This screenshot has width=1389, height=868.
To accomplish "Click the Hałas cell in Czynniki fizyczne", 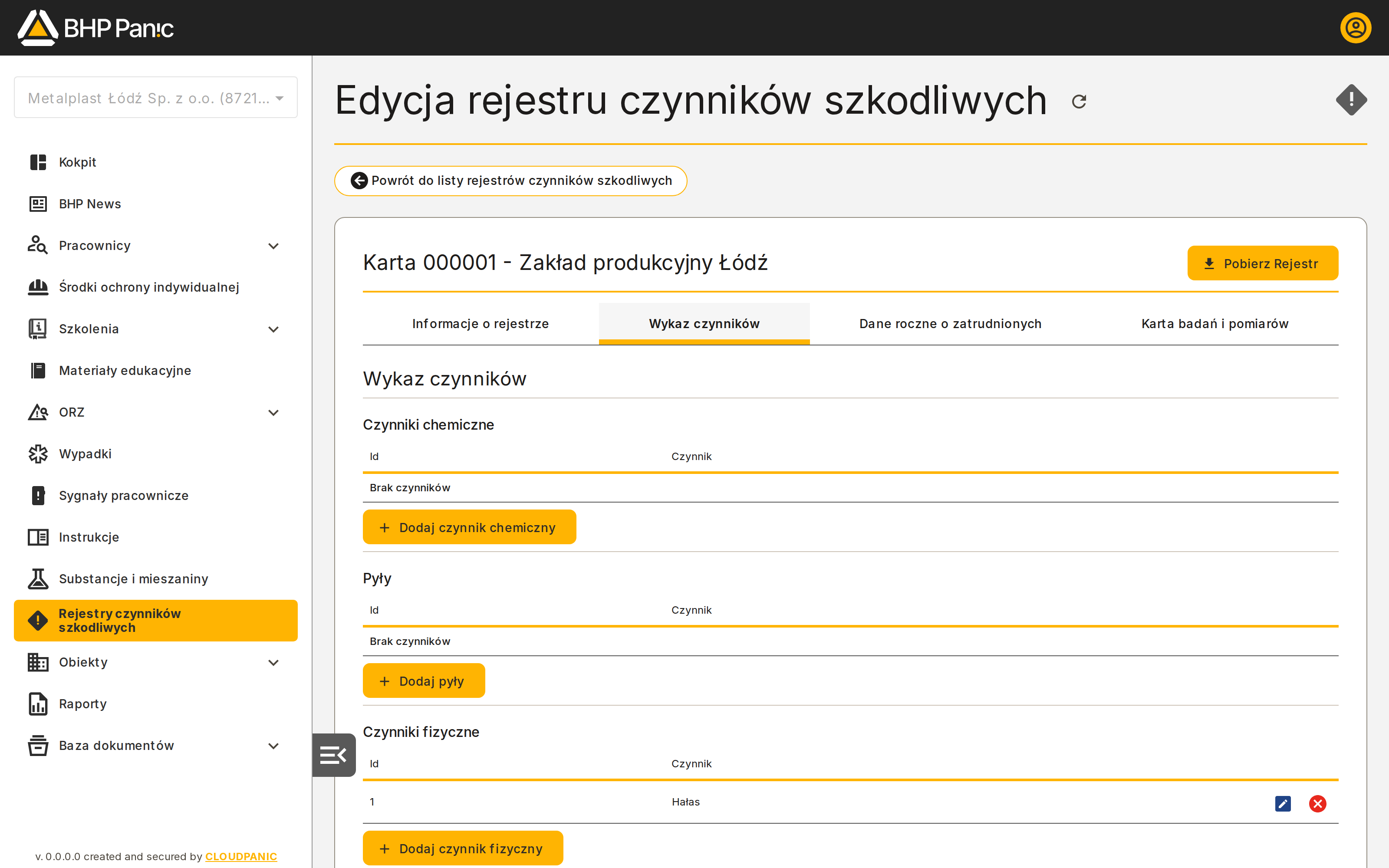I will pyautogui.click(x=686, y=802).
